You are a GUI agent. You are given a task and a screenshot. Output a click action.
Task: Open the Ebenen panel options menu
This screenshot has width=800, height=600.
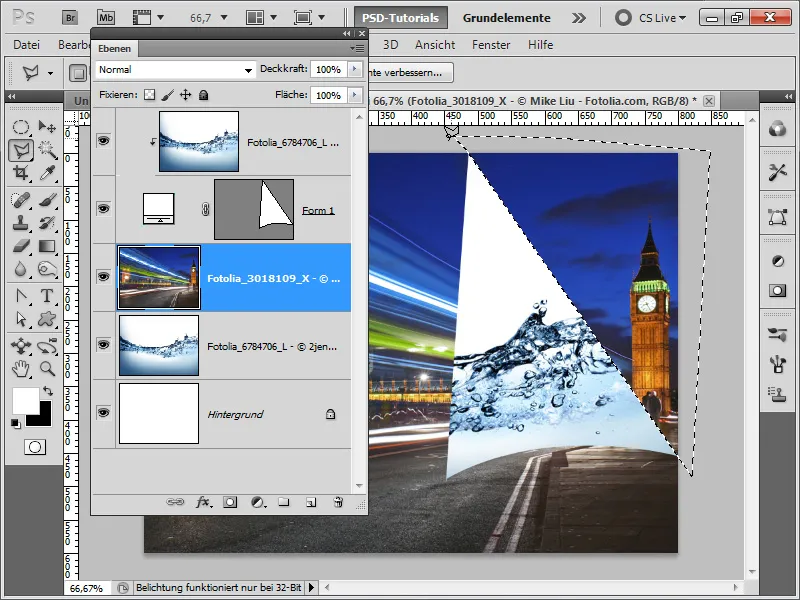pos(358,48)
